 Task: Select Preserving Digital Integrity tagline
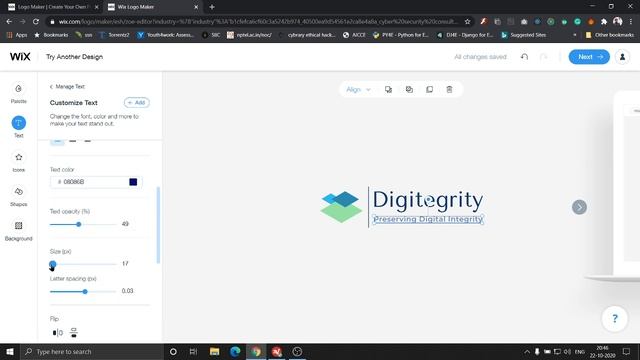(428, 219)
